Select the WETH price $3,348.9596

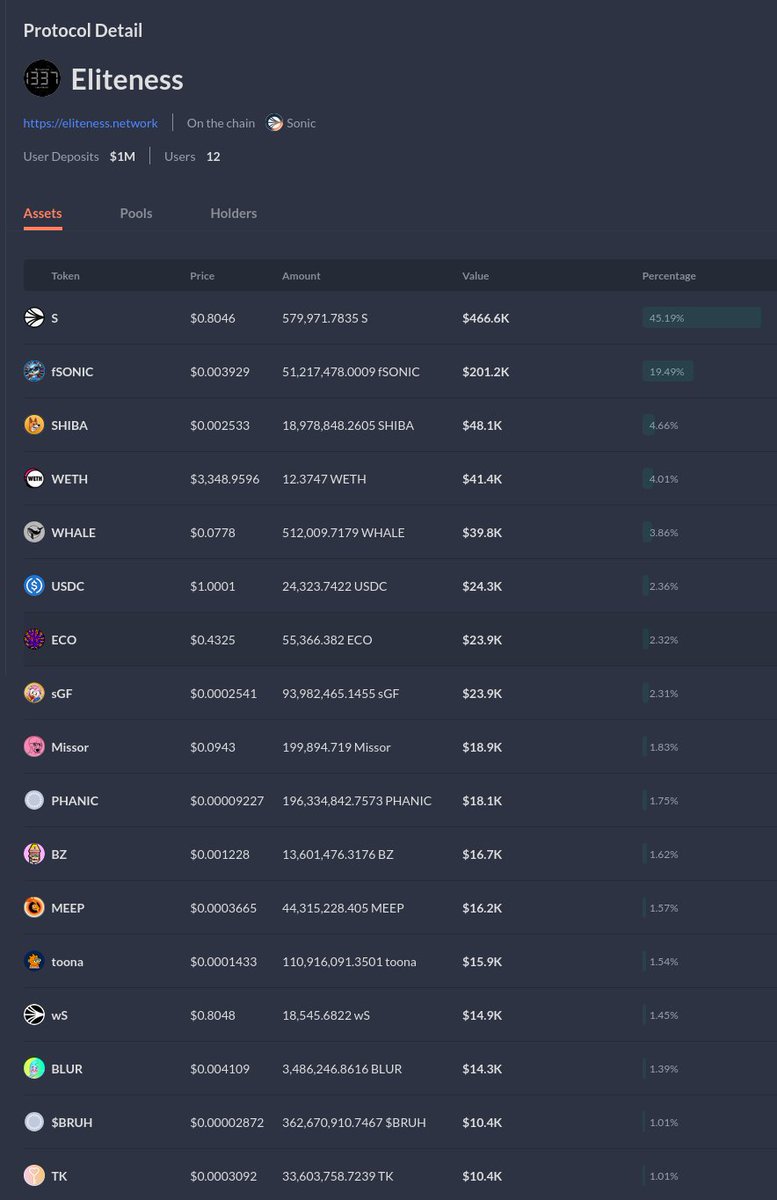(x=225, y=479)
